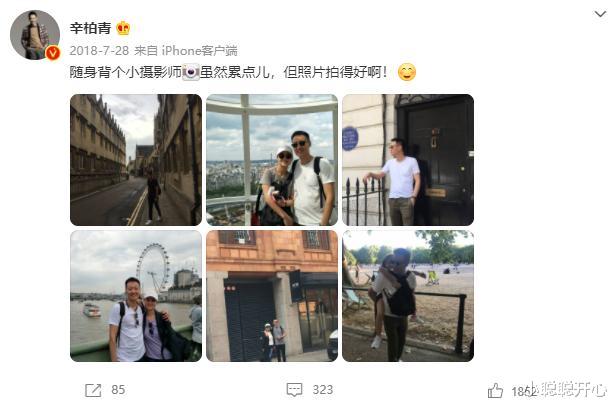Like the post with thumbs-up icon

(x=495, y=391)
